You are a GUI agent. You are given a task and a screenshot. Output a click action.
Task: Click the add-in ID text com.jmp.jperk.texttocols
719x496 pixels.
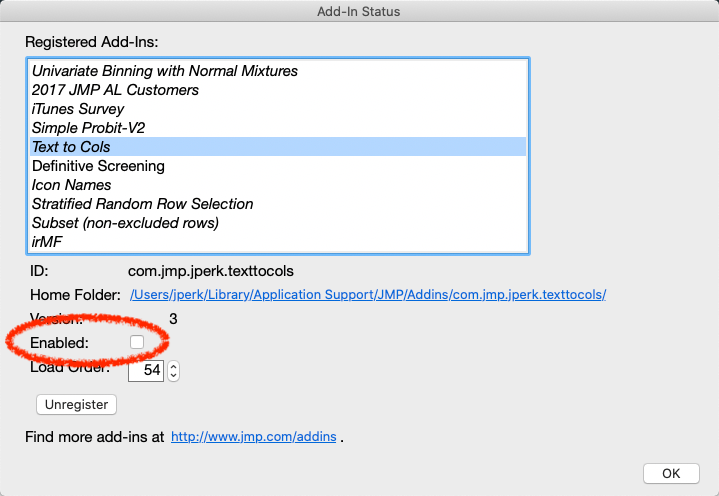pyautogui.click(x=210, y=271)
